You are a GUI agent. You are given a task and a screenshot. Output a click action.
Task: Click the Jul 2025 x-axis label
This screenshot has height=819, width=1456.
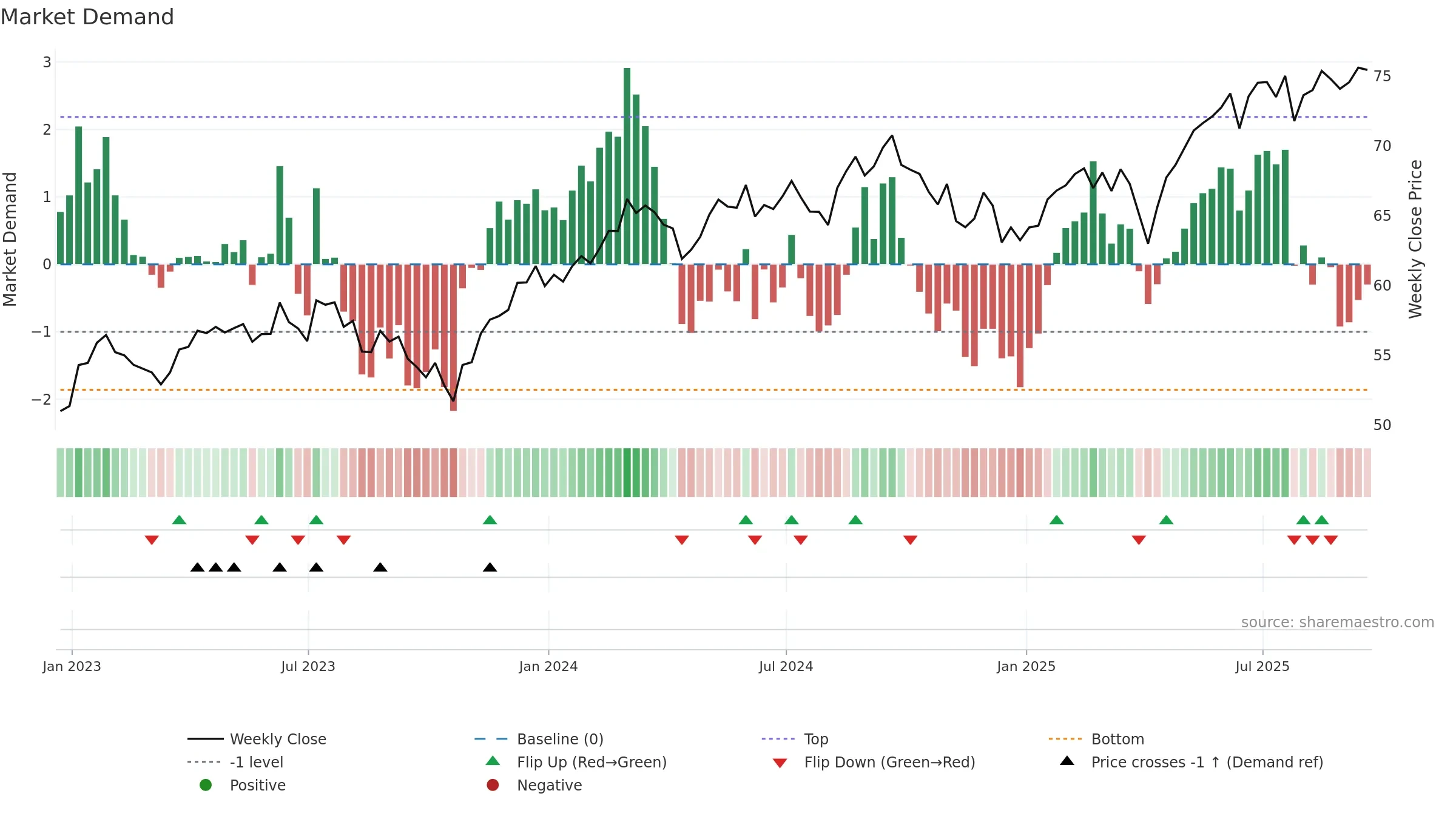coord(1262,666)
